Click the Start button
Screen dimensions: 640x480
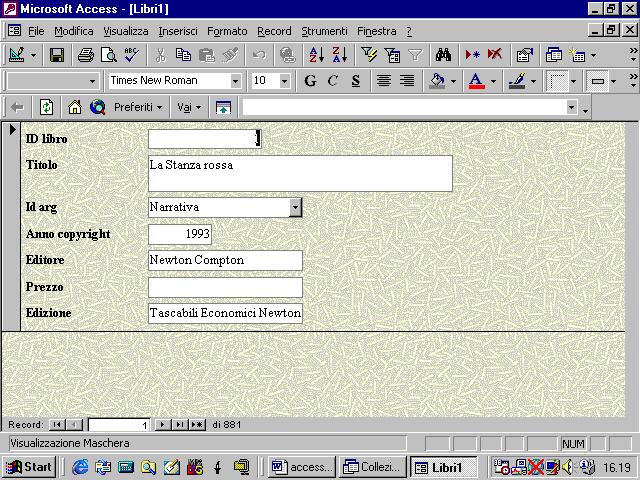[29, 467]
